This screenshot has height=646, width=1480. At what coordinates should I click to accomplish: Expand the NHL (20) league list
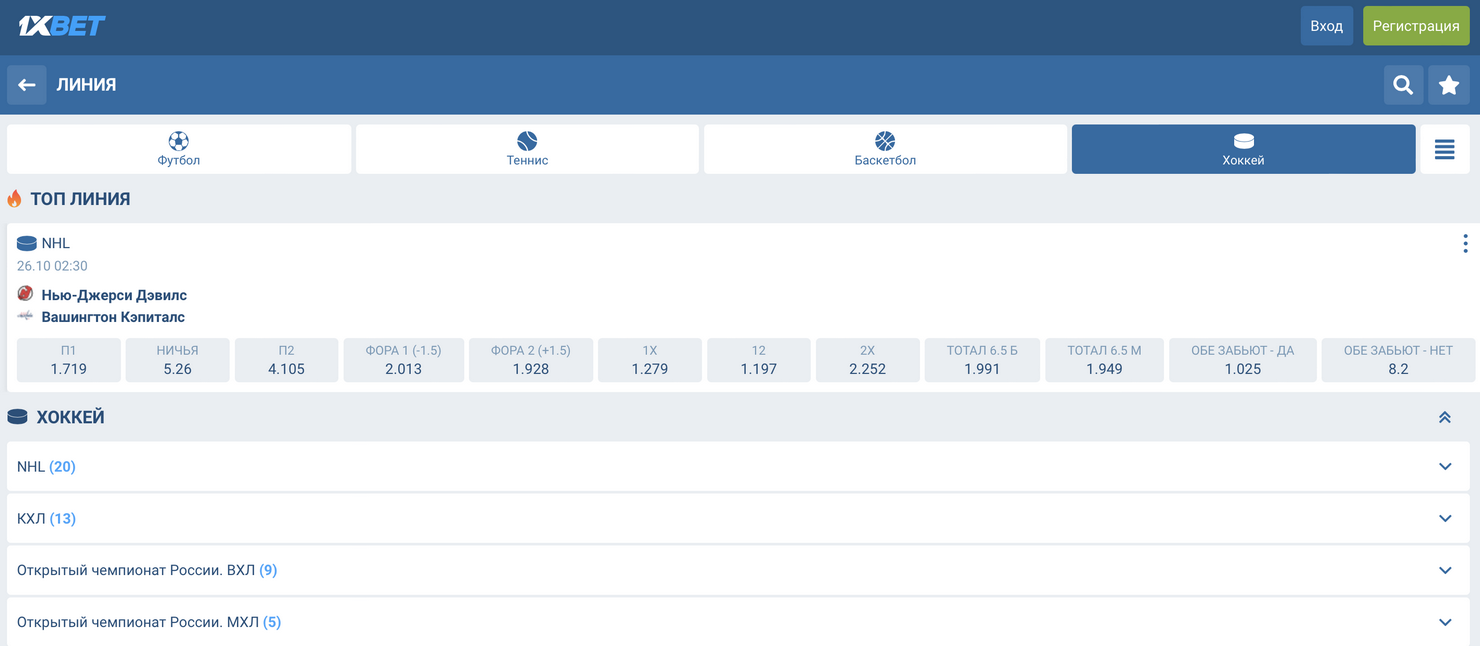point(740,466)
